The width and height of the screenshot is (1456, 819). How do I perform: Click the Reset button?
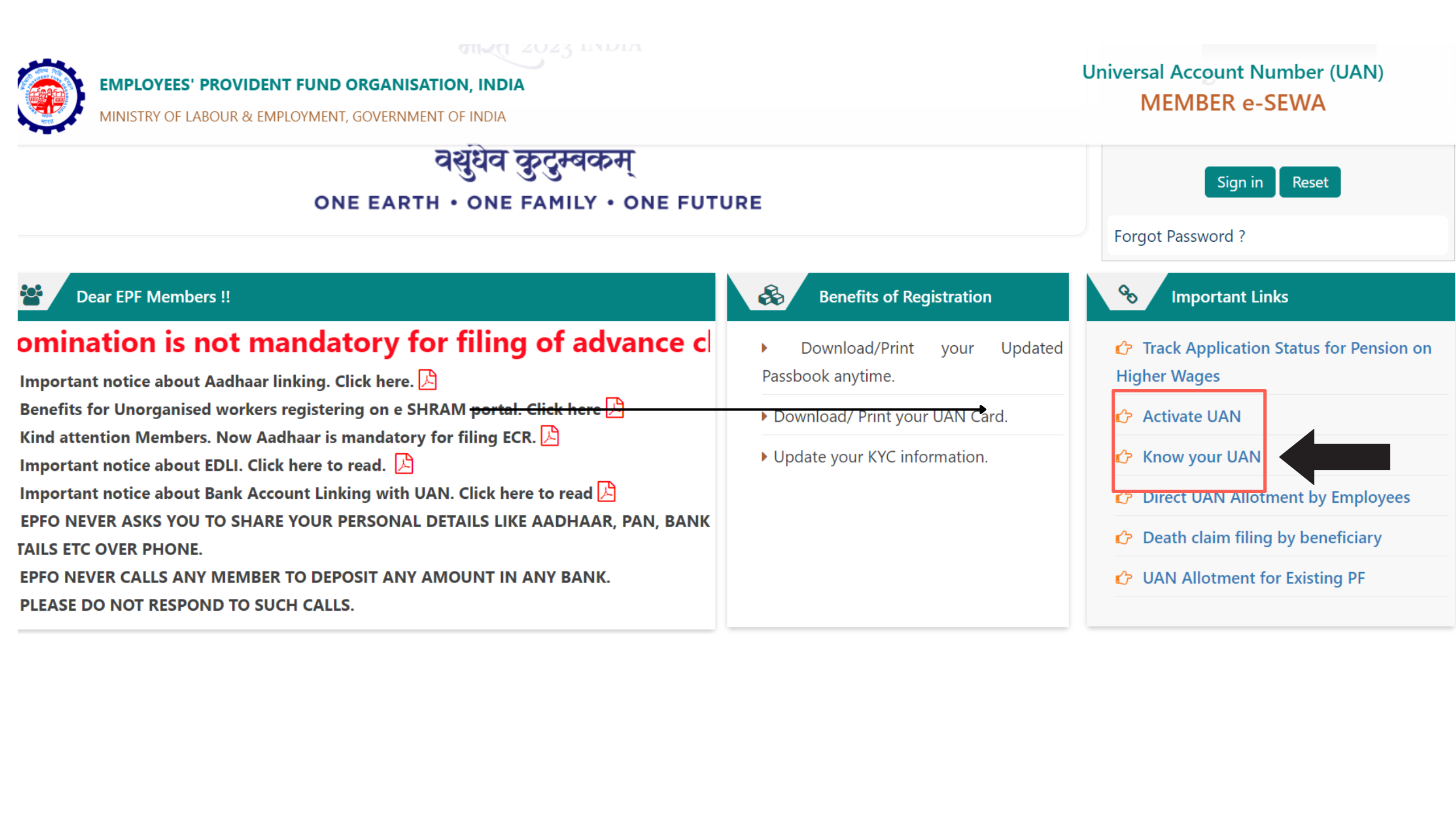[1310, 182]
